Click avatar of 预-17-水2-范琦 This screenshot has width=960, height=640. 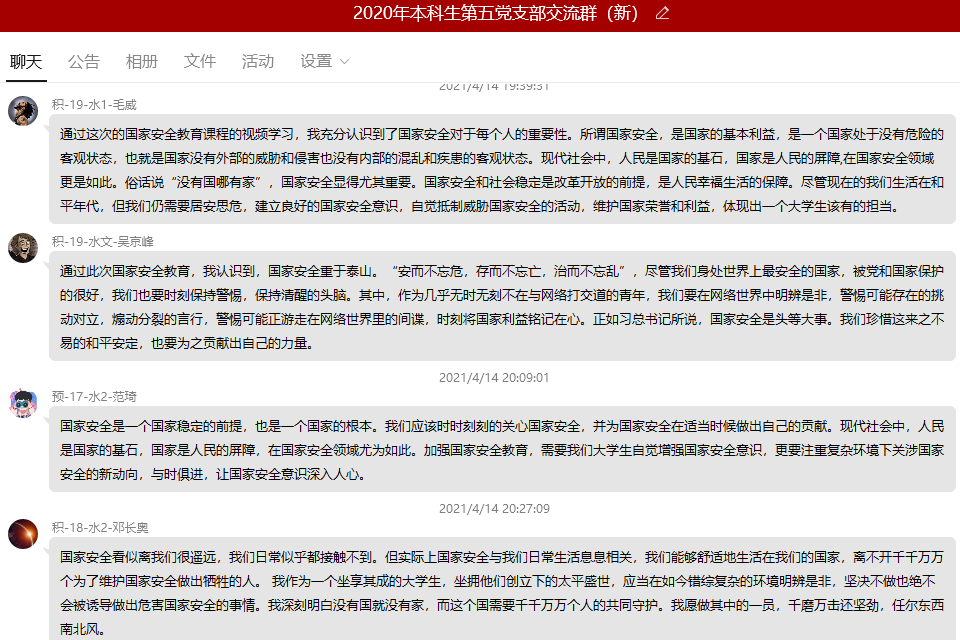23,403
